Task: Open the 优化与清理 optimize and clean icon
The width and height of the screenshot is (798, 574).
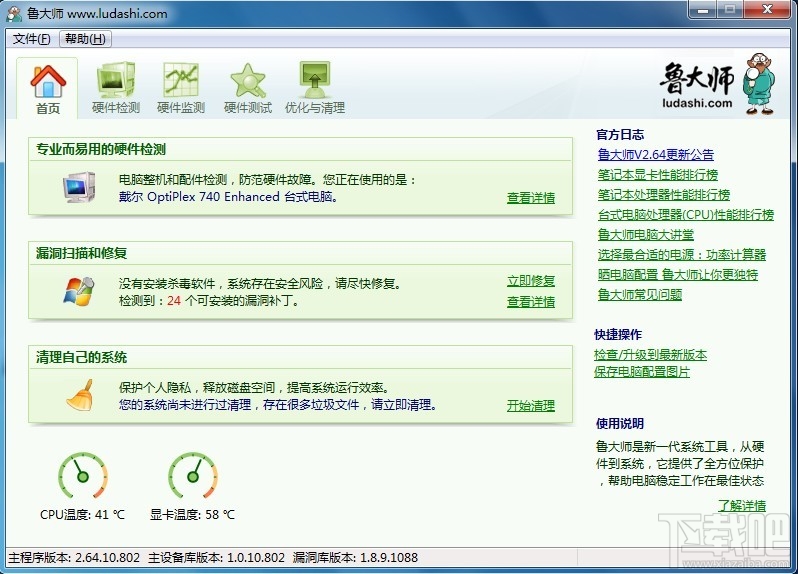Action: tap(315, 80)
